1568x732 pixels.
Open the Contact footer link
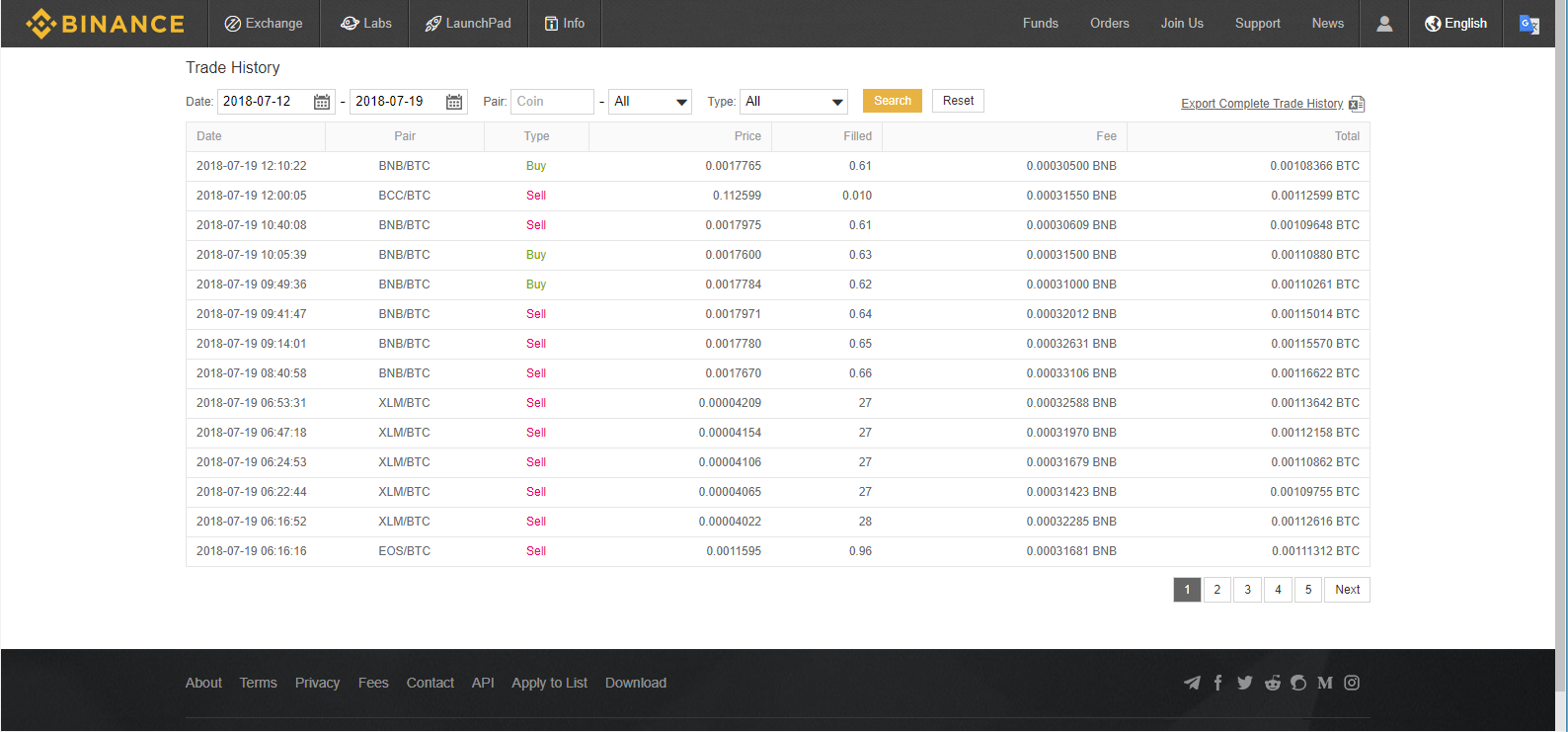click(431, 683)
